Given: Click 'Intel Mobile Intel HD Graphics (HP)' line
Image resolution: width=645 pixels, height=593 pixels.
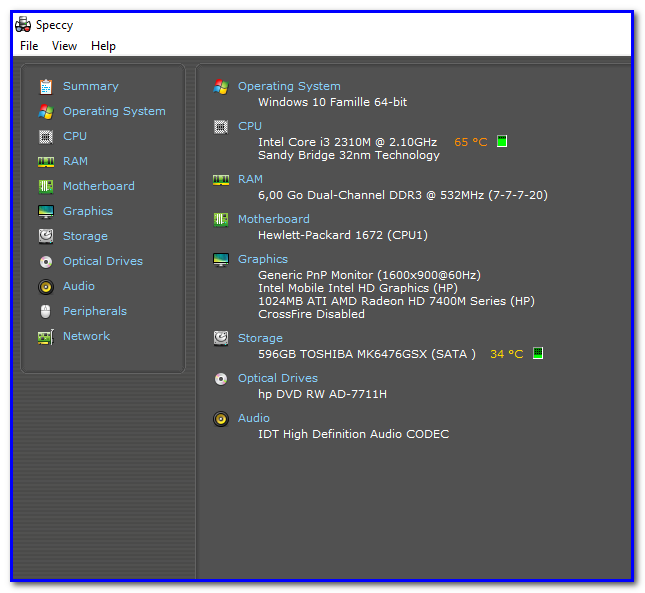Looking at the screenshot, I should [x=358, y=288].
